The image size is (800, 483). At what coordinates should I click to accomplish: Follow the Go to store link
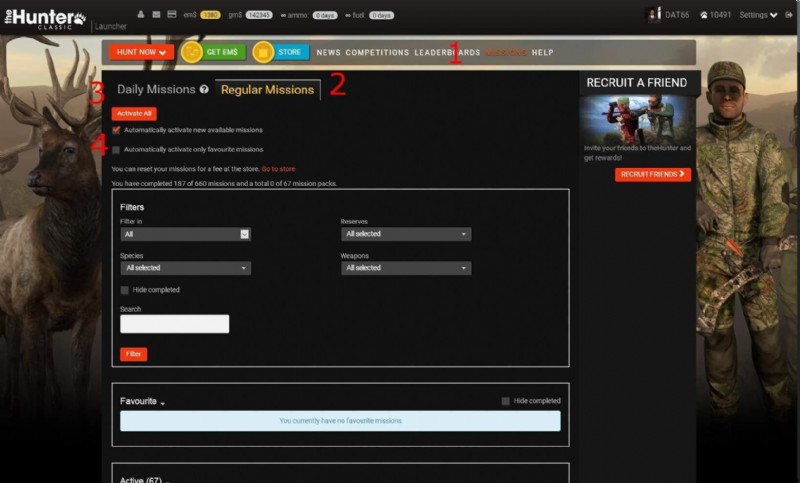[278, 169]
